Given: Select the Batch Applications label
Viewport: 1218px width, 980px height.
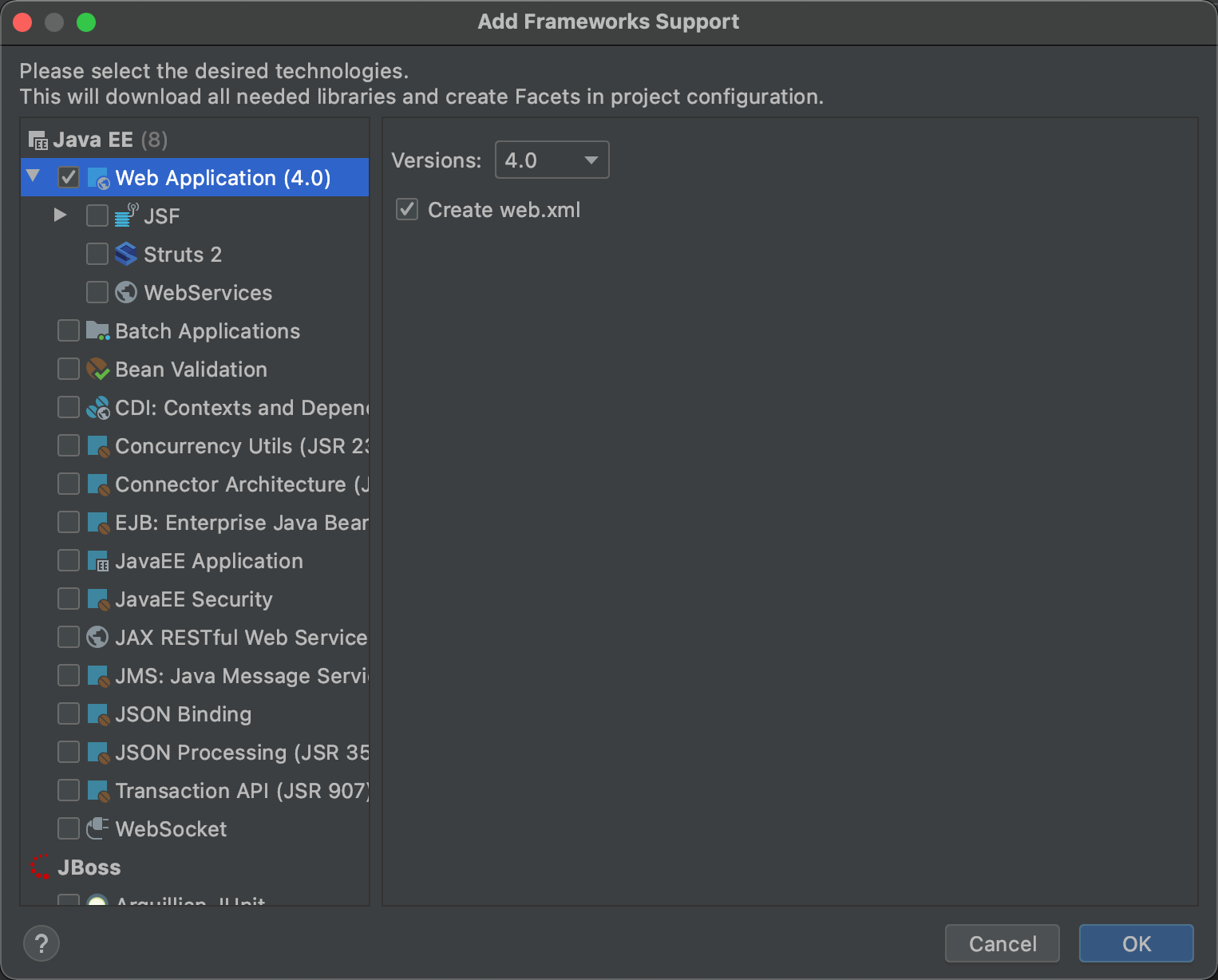Looking at the screenshot, I should point(208,331).
